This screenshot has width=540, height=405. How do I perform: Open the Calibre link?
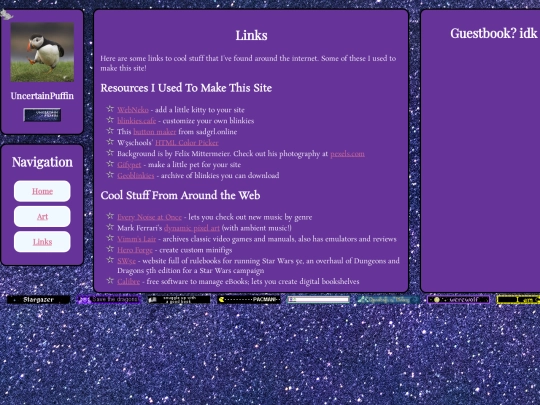click(x=128, y=282)
